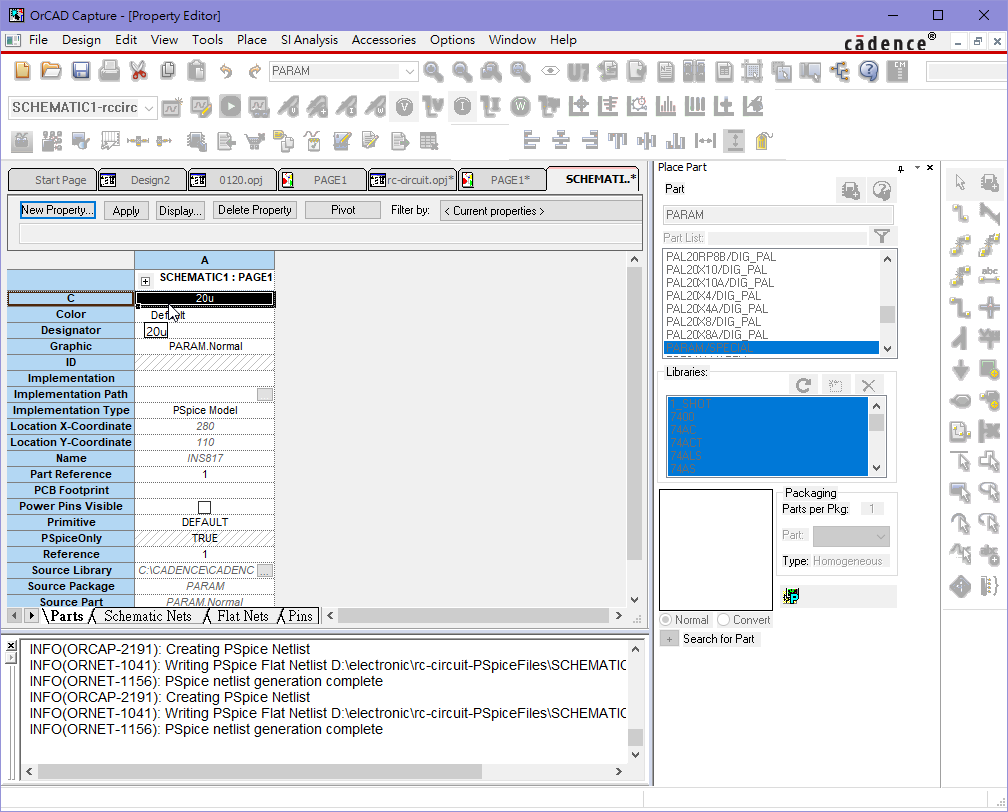Select the Normal radio button
The image size is (1008, 812).
[666, 620]
